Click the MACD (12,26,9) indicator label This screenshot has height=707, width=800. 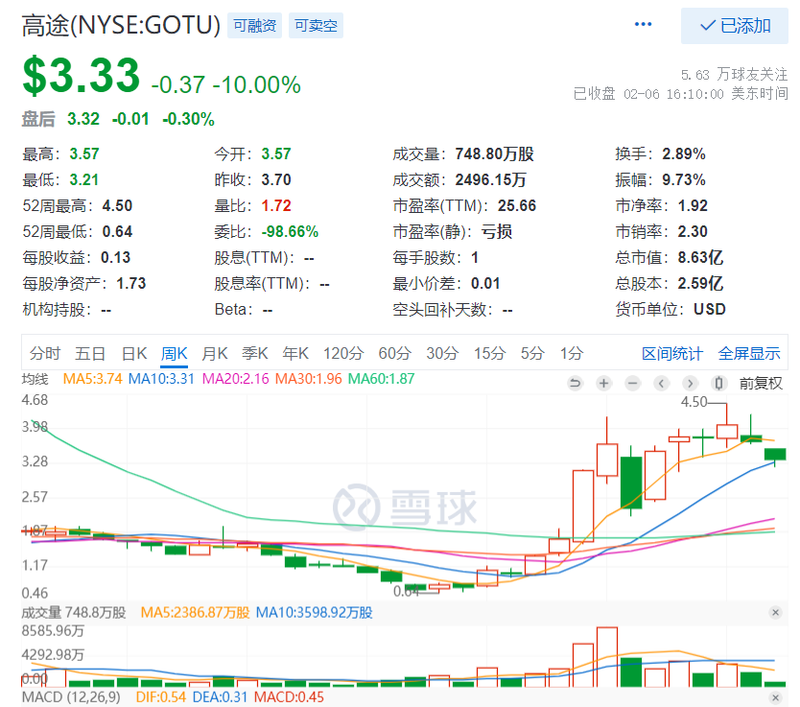pyautogui.click(x=71, y=697)
